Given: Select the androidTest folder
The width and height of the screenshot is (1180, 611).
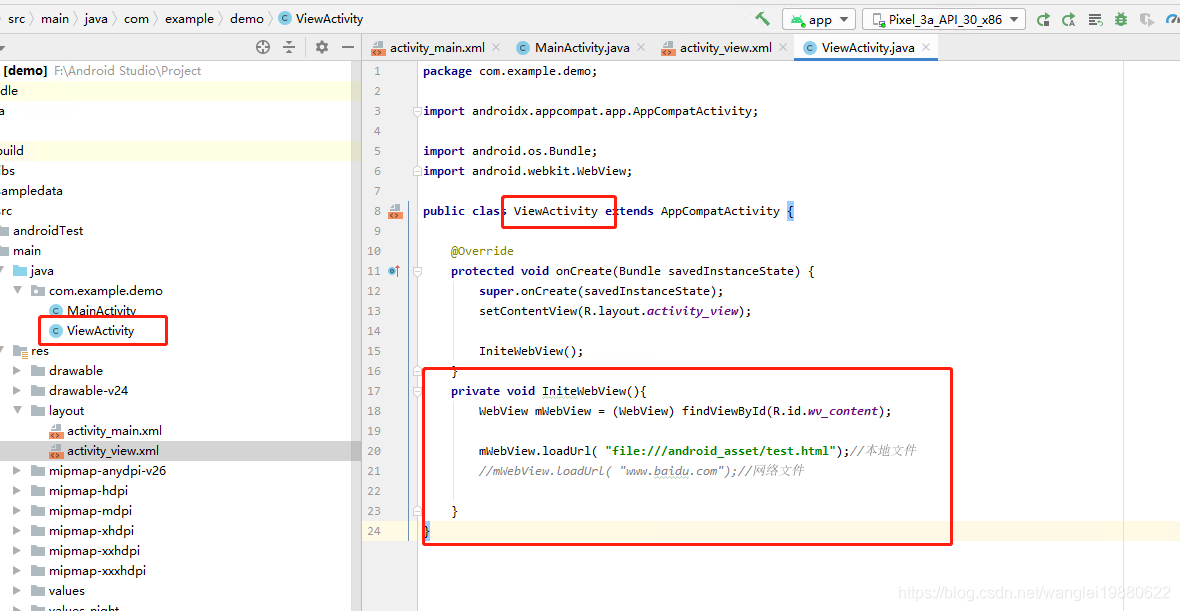Looking at the screenshot, I should [48, 231].
